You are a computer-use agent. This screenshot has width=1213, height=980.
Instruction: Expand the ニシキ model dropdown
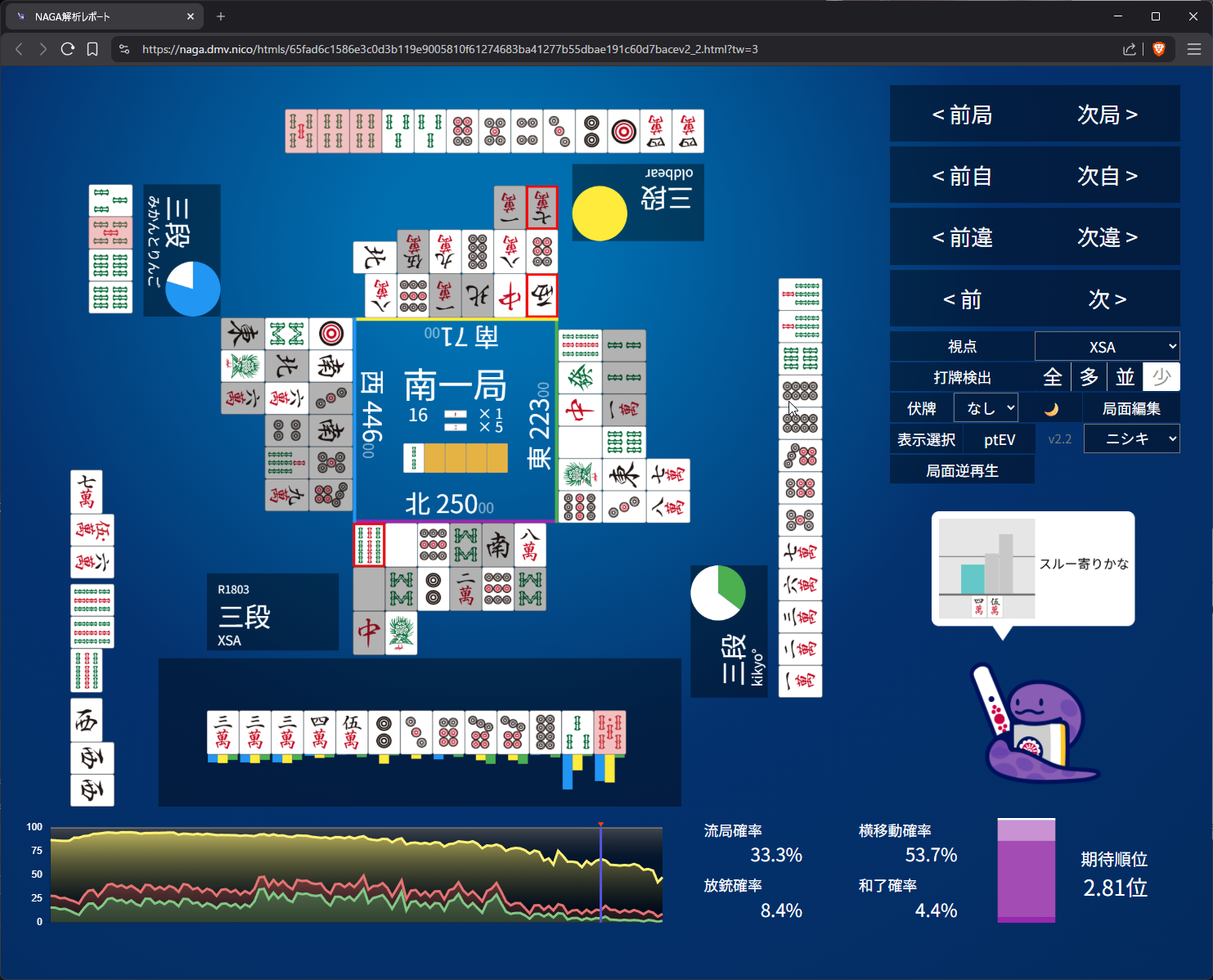pos(1131,439)
